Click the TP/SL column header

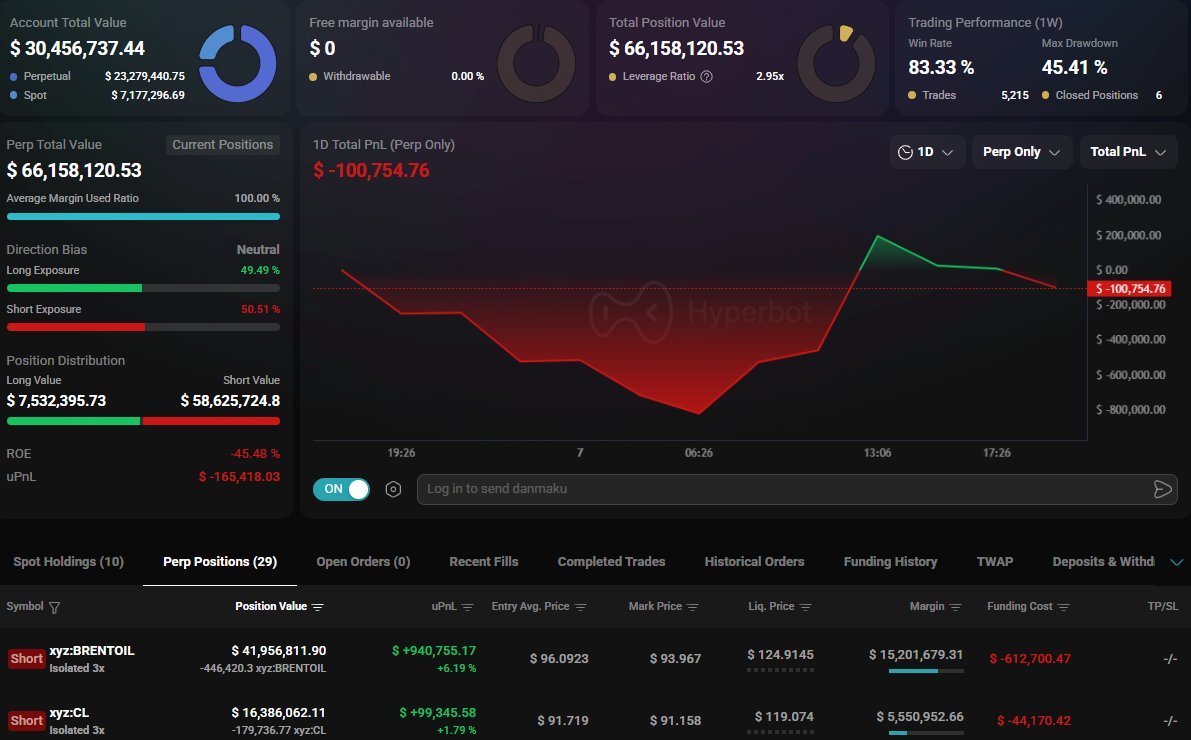pos(1163,606)
